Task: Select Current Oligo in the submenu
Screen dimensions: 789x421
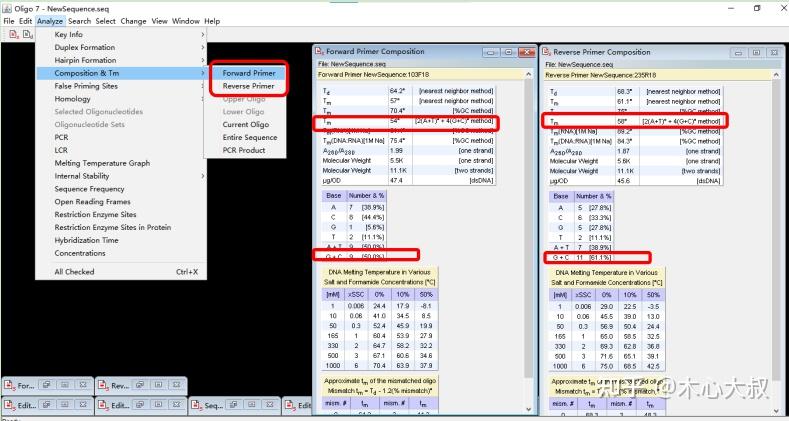Action: (x=246, y=125)
